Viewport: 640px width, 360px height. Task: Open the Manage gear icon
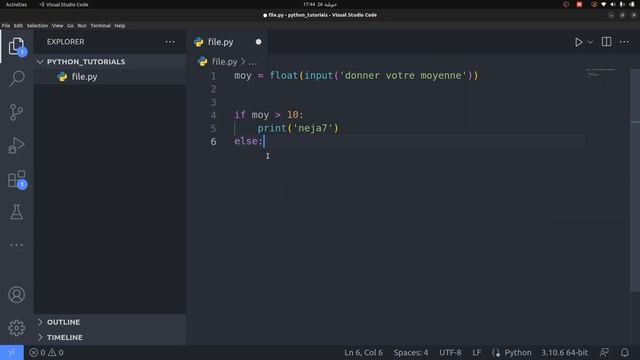tap(17, 328)
